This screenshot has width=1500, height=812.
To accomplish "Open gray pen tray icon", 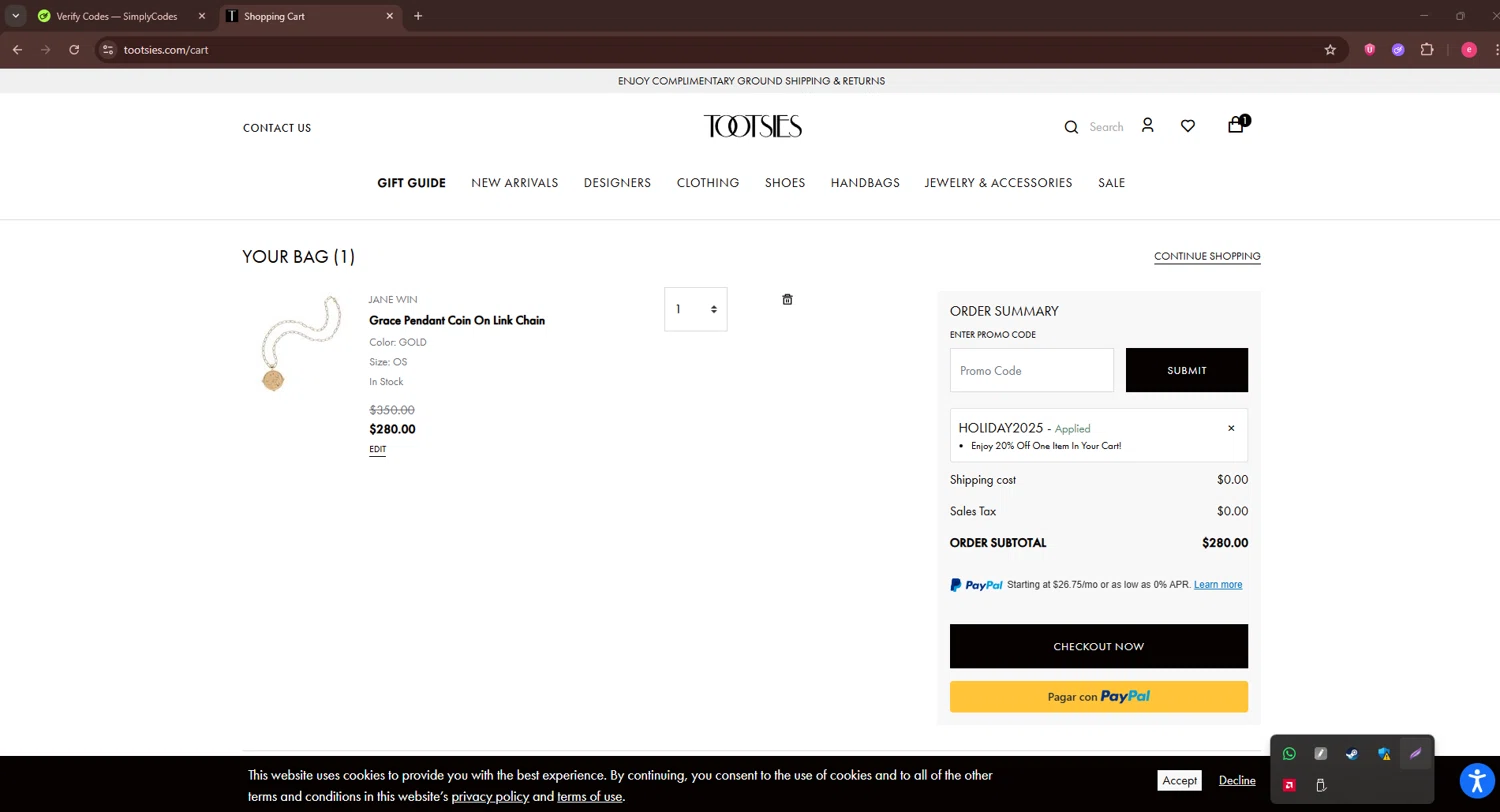I will point(1321,754).
